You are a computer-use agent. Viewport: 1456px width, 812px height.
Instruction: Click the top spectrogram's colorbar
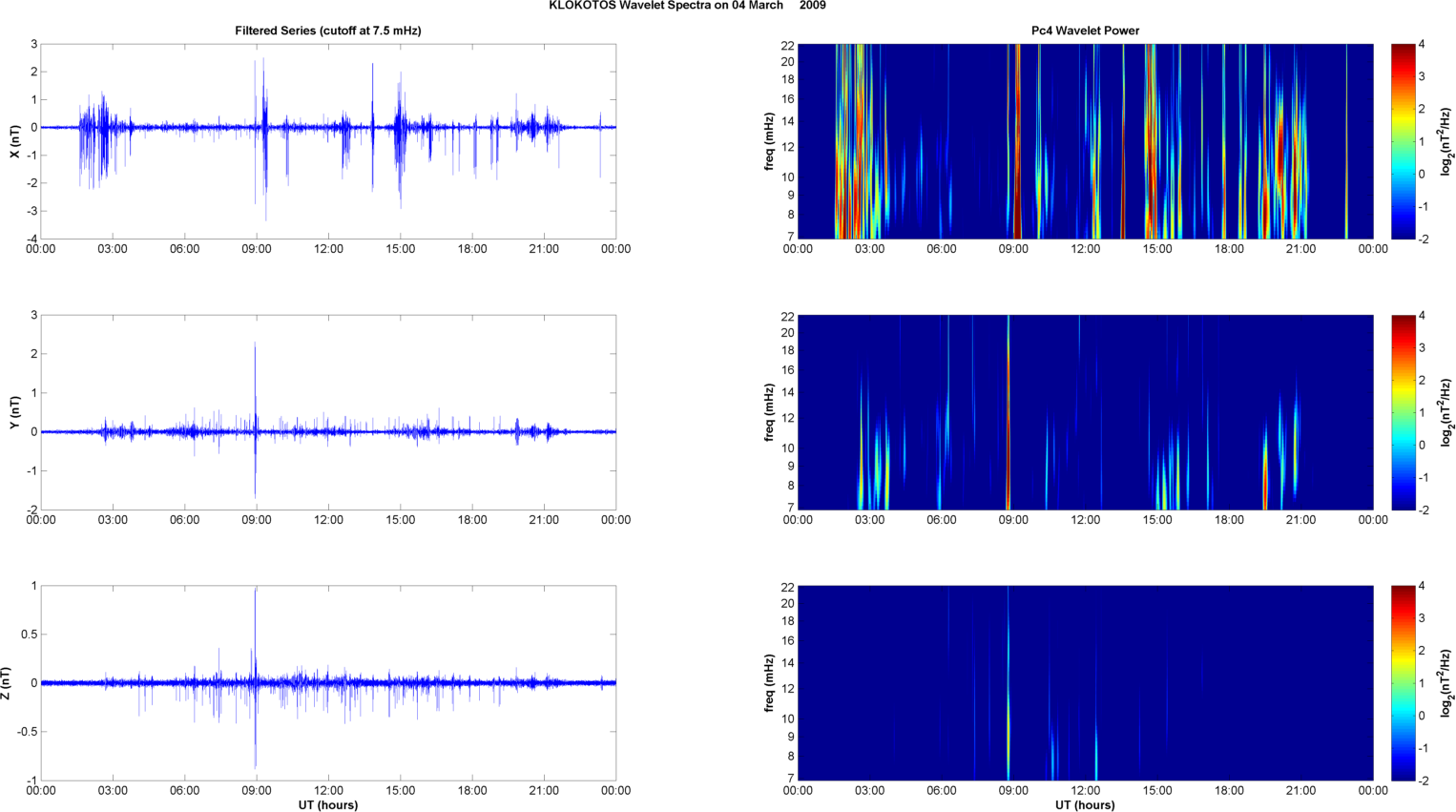(1403, 141)
